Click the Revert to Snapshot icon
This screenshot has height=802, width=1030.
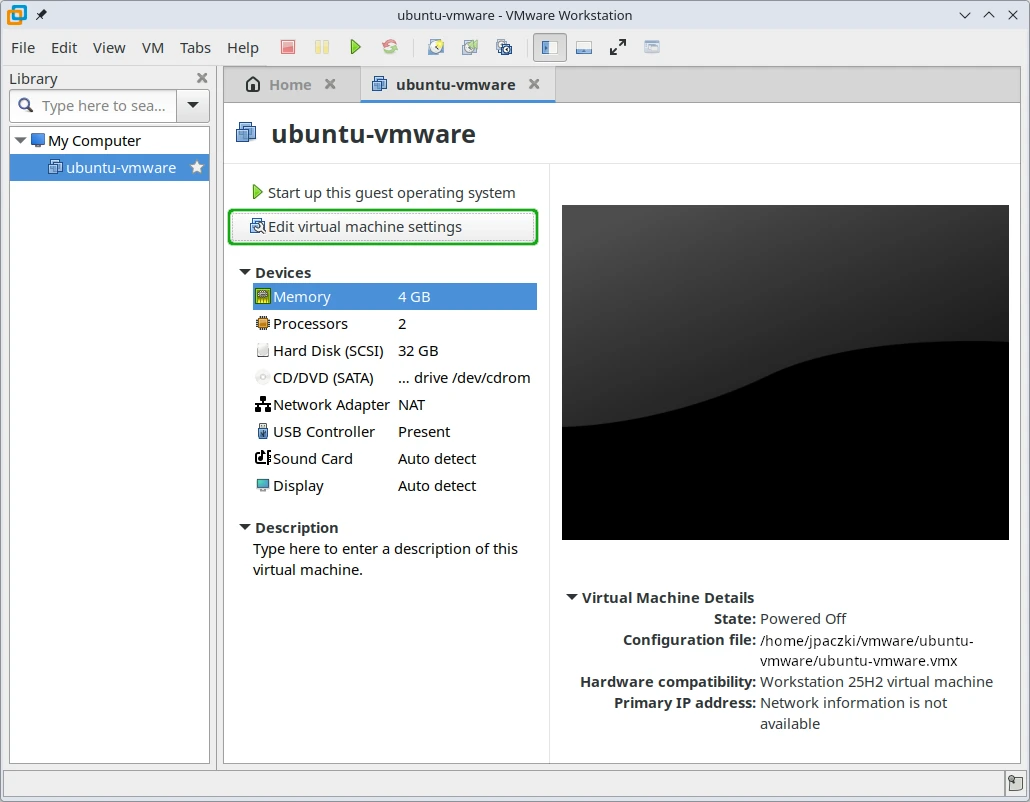coord(470,47)
